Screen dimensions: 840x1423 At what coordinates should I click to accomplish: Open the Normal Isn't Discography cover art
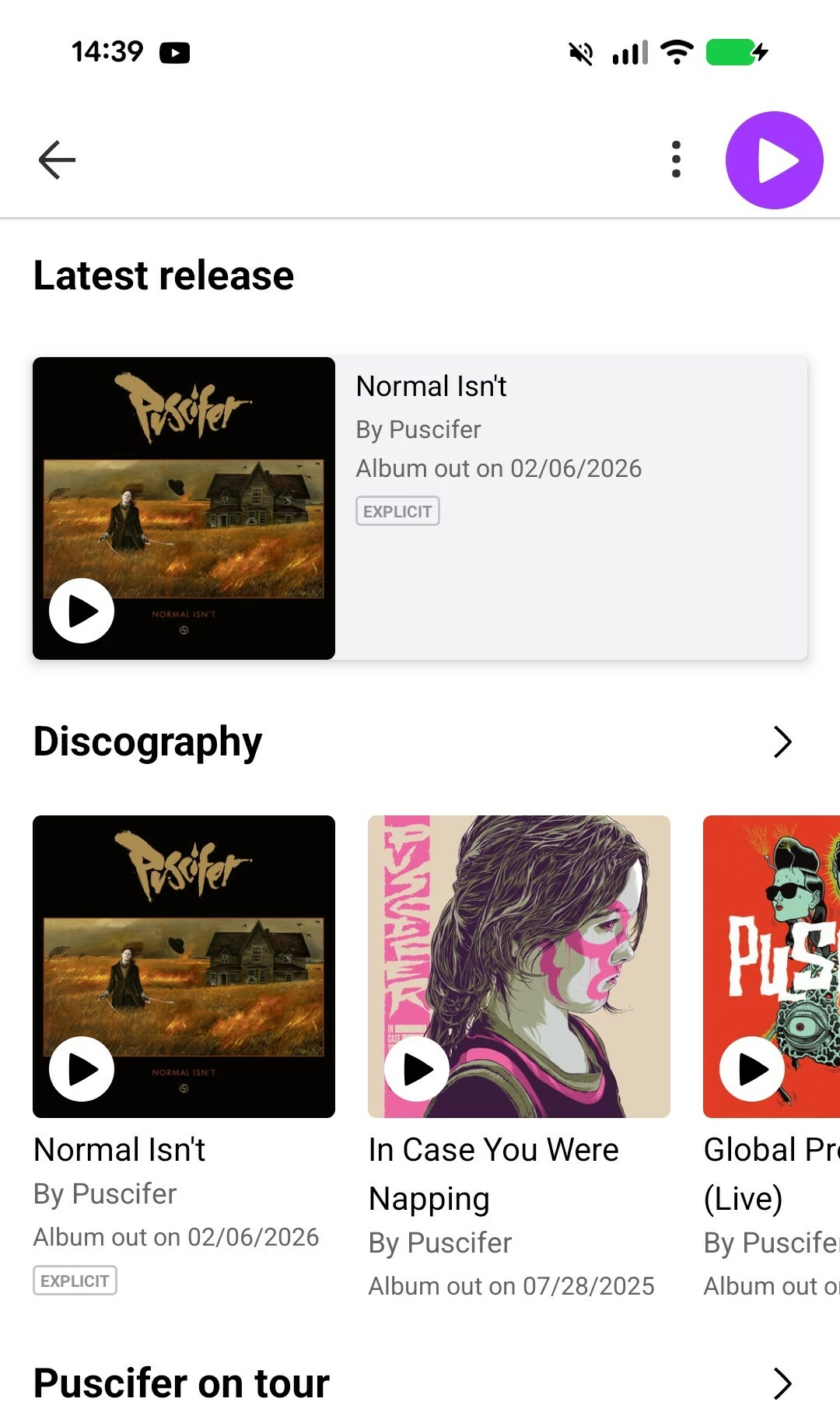[184, 966]
